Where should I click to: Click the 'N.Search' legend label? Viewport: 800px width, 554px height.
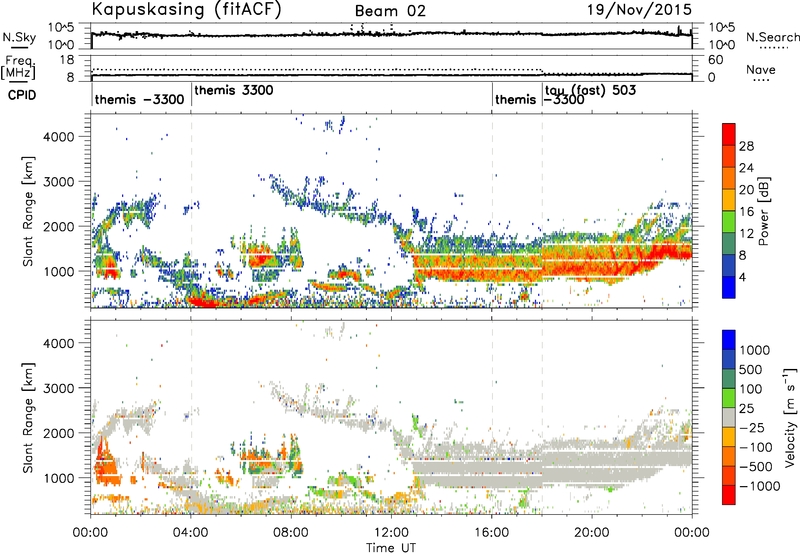tap(772, 37)
